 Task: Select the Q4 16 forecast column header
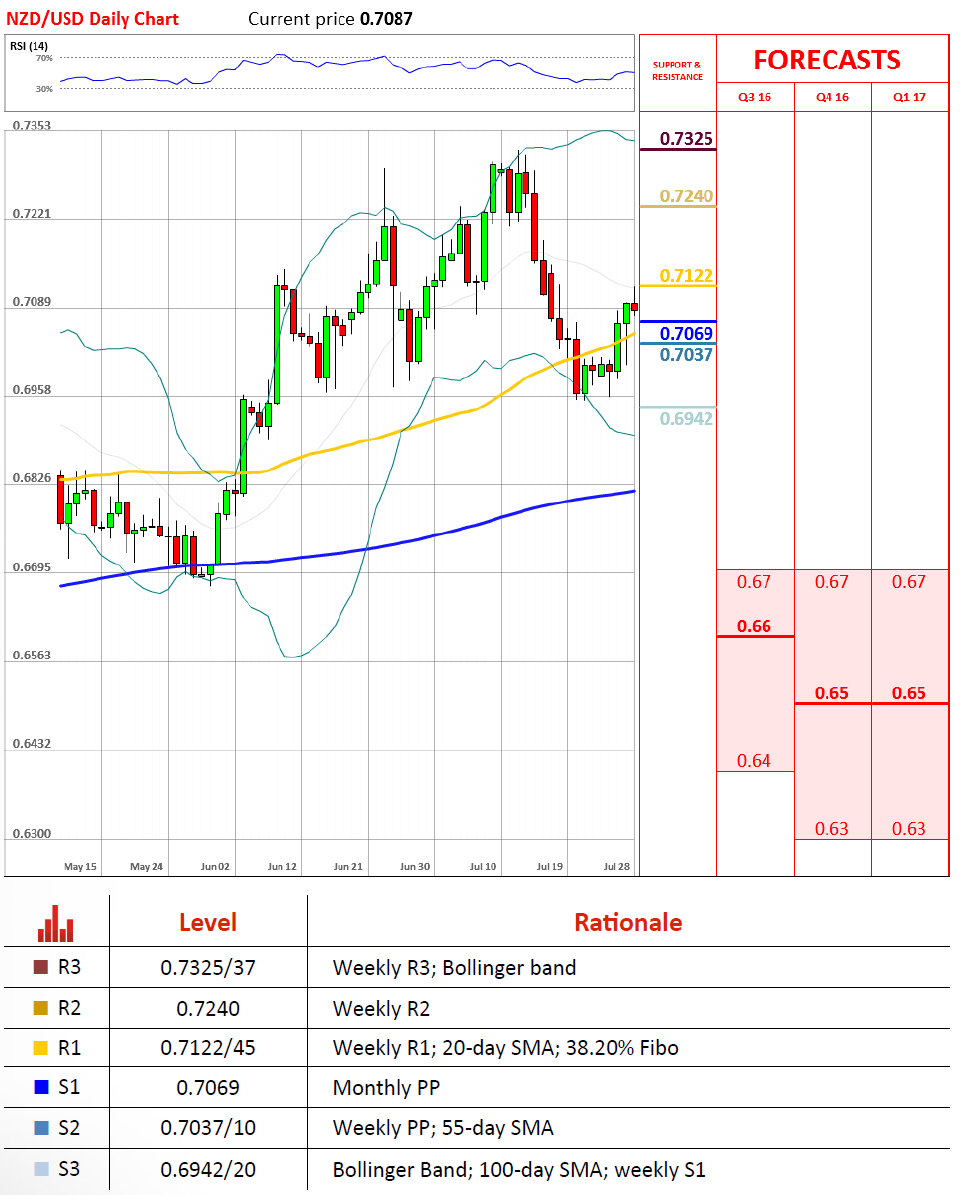pos(832,97)
